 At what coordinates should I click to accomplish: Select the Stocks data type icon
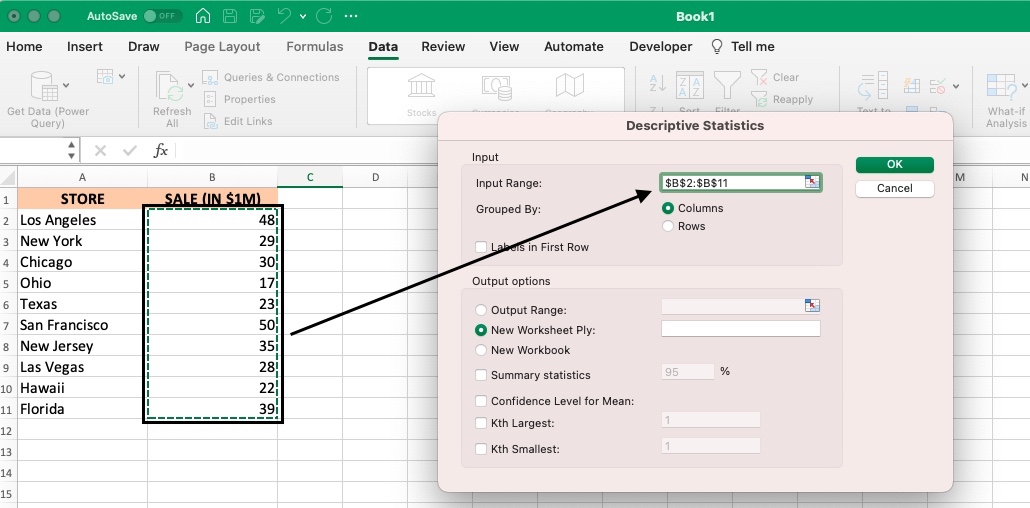(421, 86)
